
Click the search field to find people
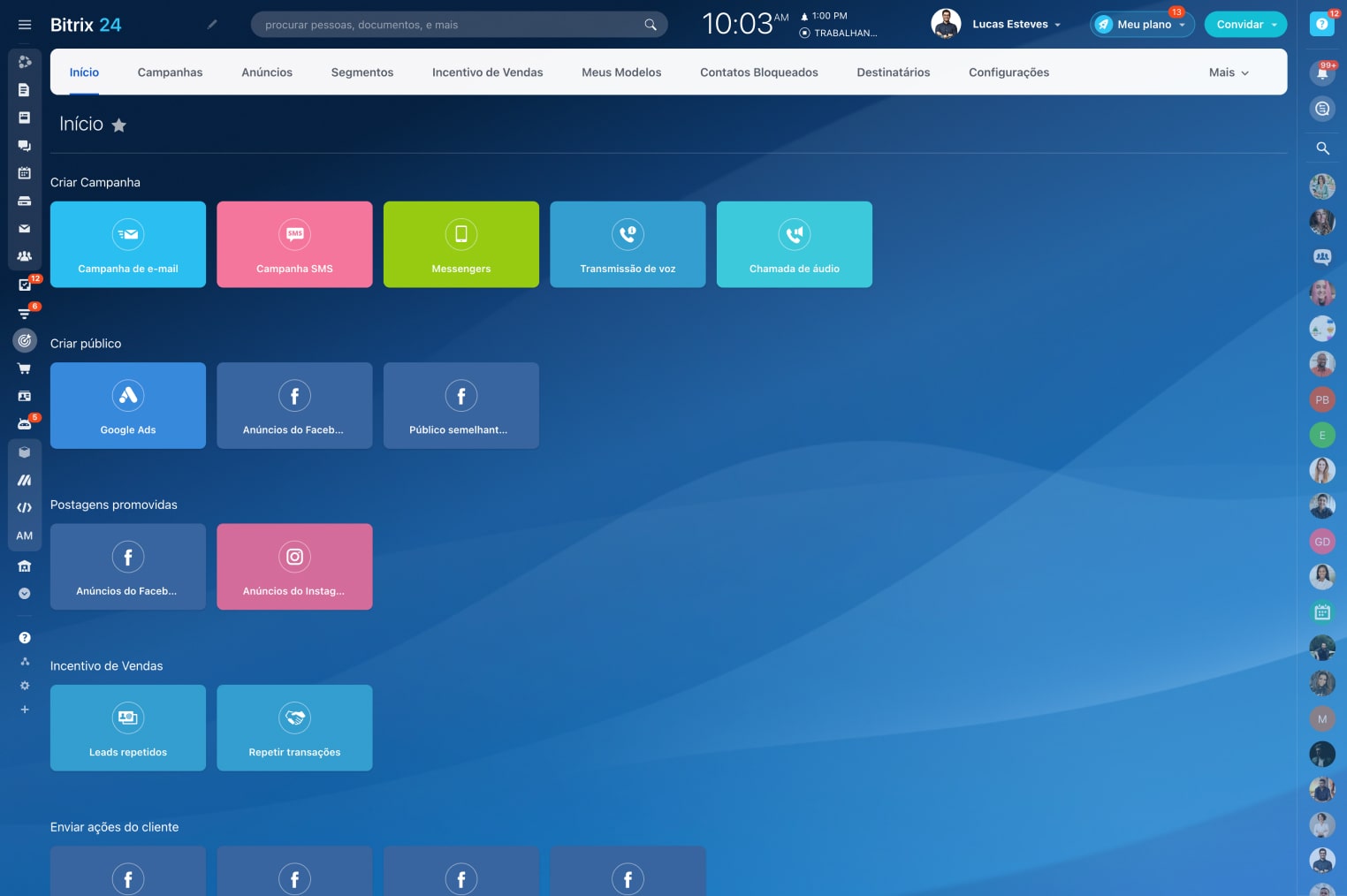click(x=451, y=25)
